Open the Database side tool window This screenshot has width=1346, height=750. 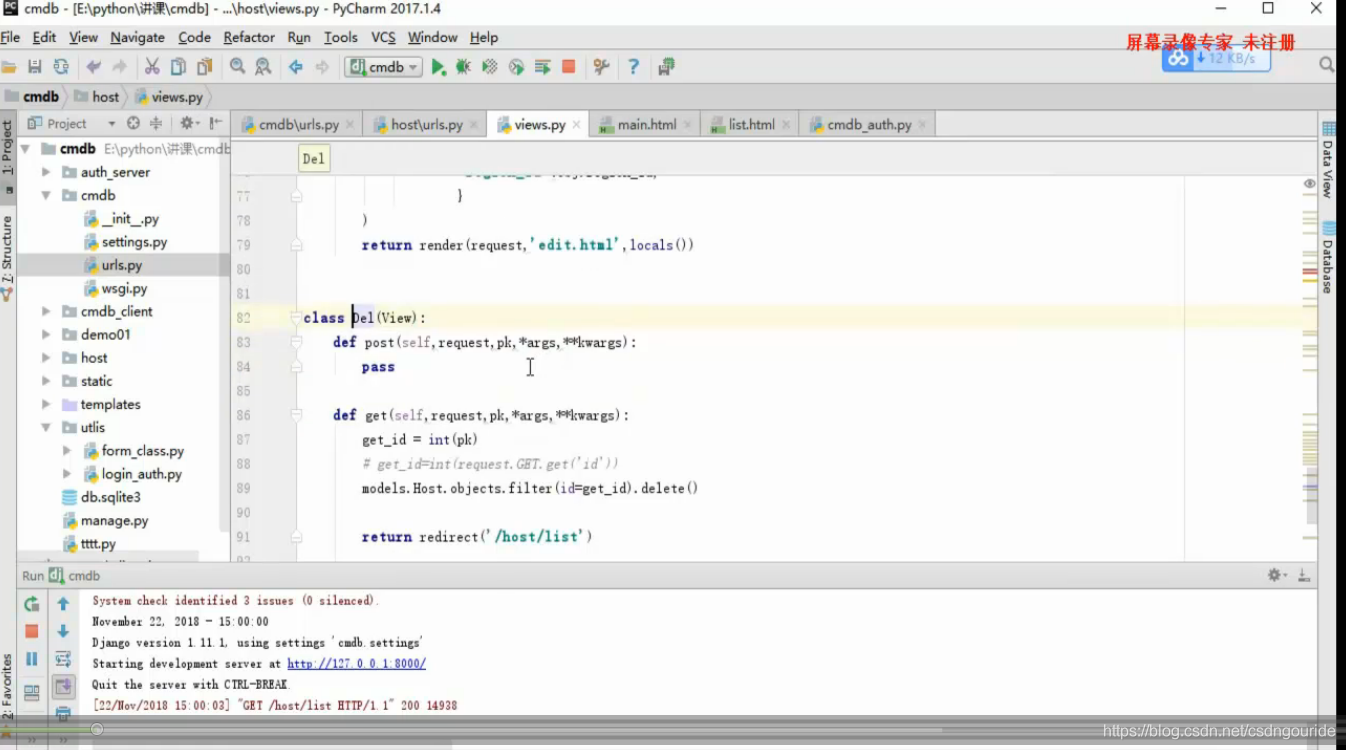(1328, 260)
